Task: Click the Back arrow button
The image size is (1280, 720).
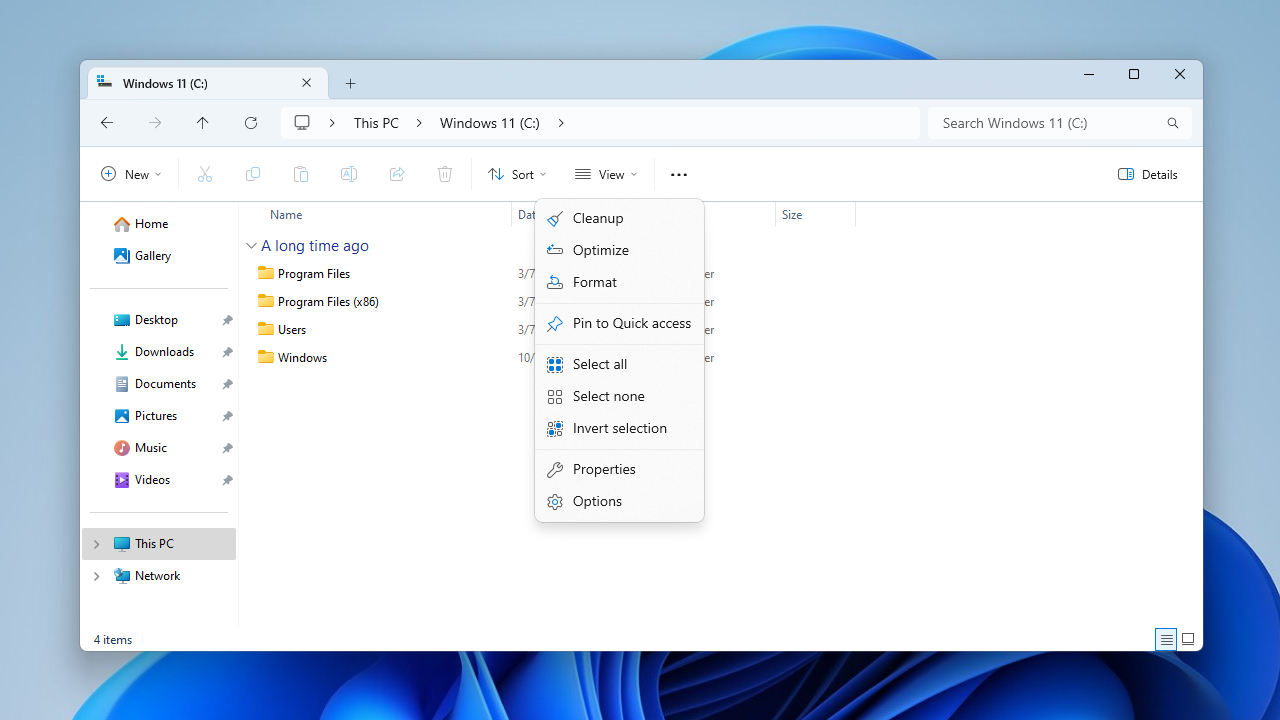Action: point(107,123)
